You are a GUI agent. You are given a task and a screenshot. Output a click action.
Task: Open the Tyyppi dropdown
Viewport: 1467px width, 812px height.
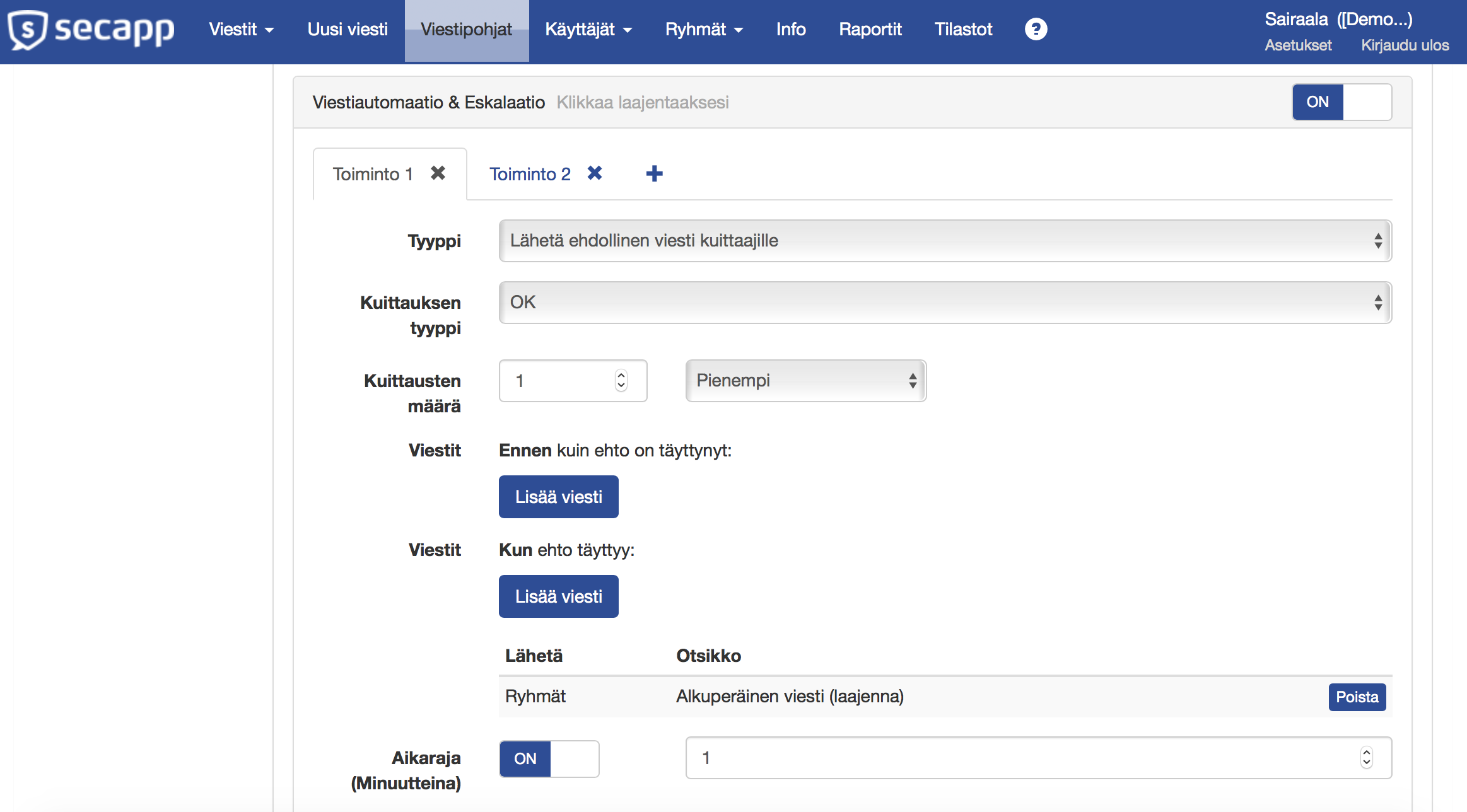click(x=944, y=241)
